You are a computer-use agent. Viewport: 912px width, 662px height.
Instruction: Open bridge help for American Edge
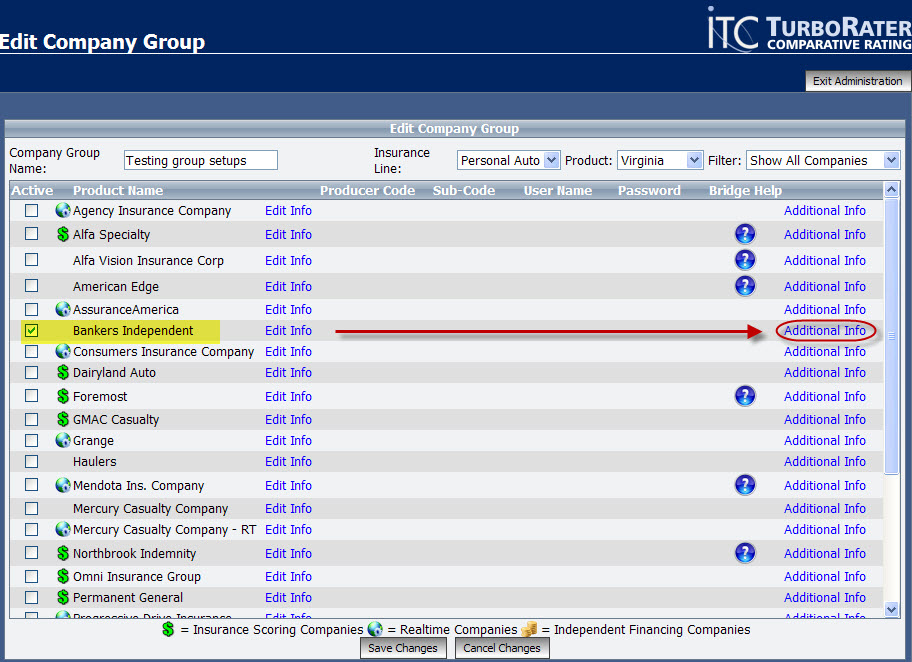745,286
